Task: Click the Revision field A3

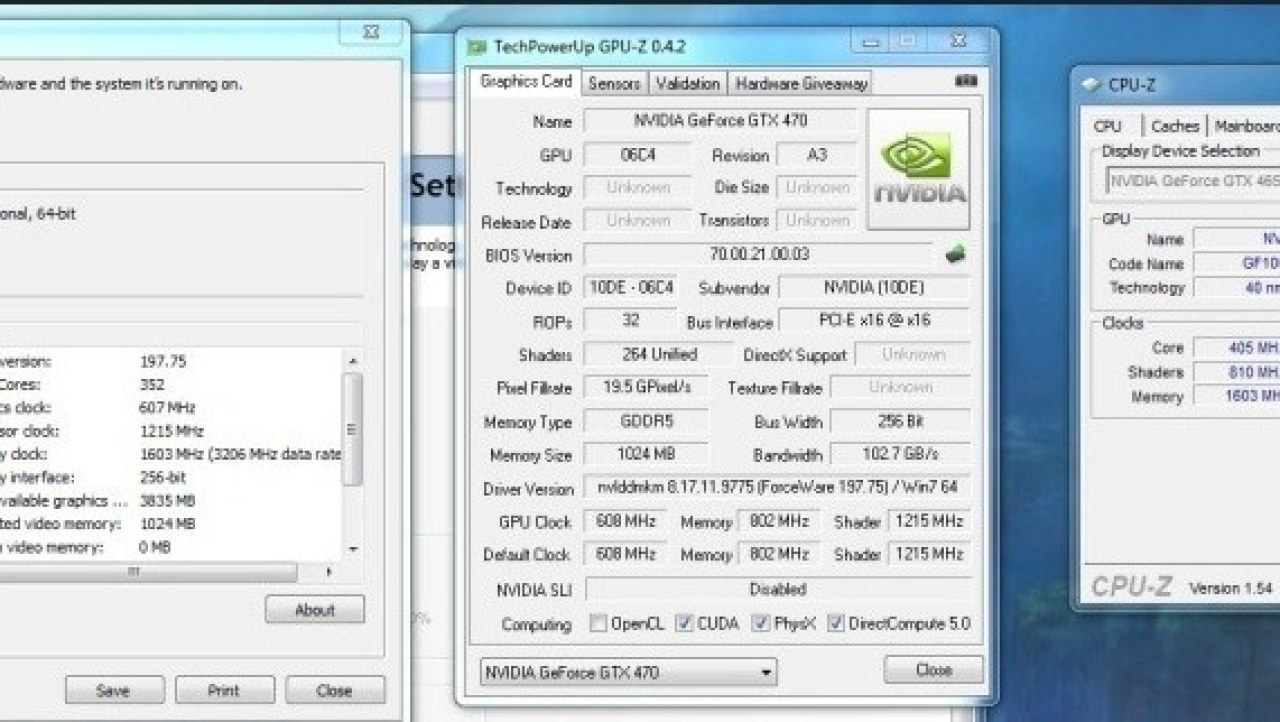Action: coord(816,155)
